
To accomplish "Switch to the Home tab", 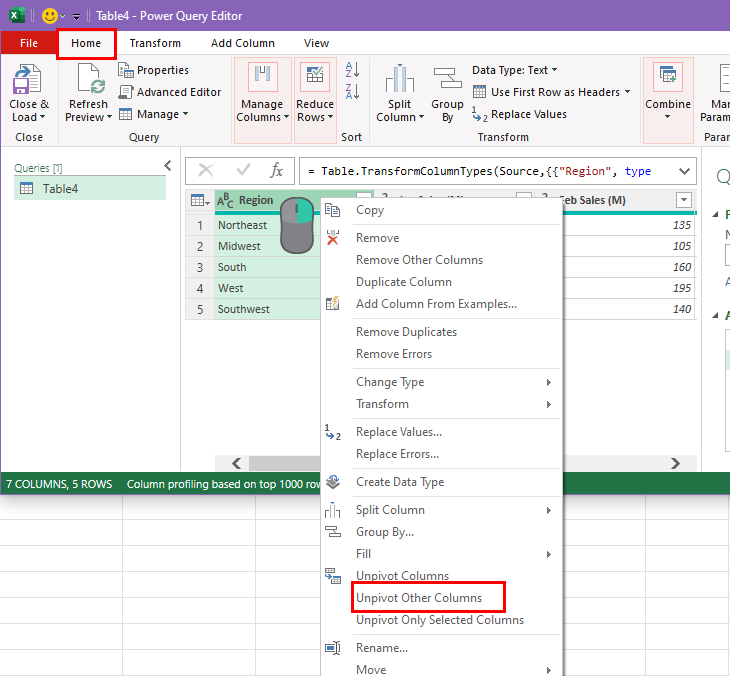I will coord(86,43).
